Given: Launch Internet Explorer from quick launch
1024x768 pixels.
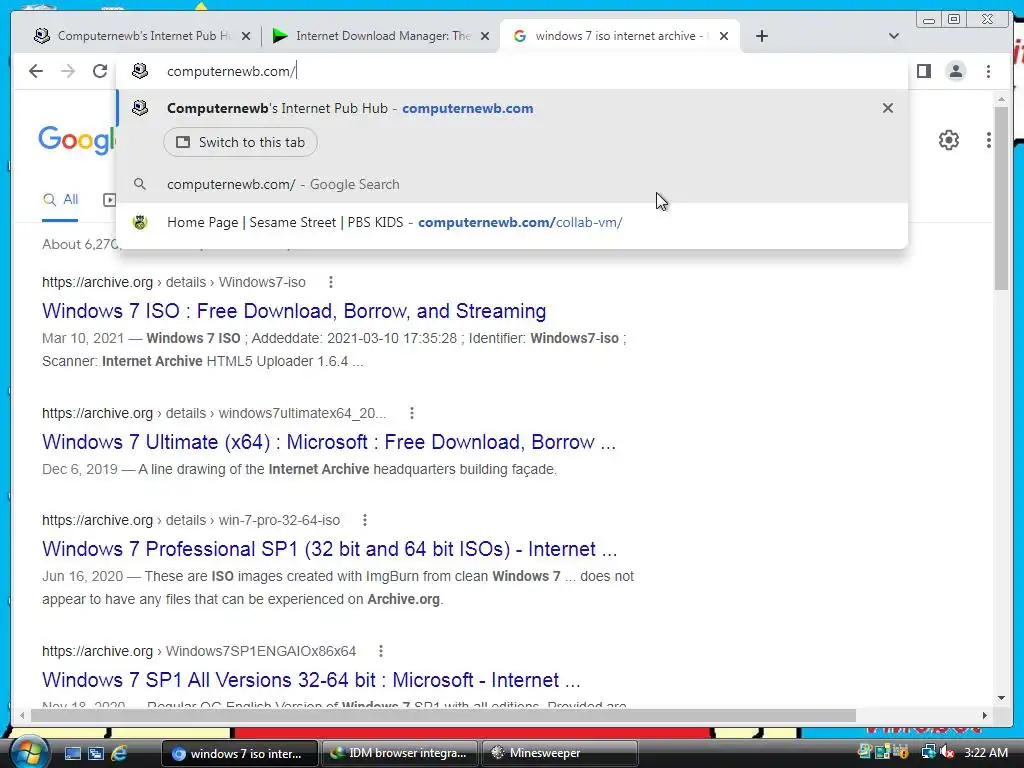Looking at the screenshot, I should [120, 753].
